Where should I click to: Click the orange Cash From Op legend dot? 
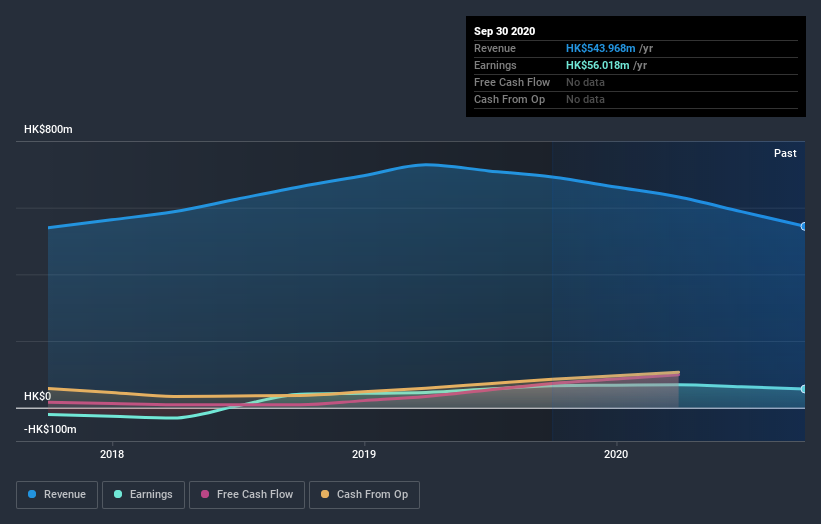[325, 494]
